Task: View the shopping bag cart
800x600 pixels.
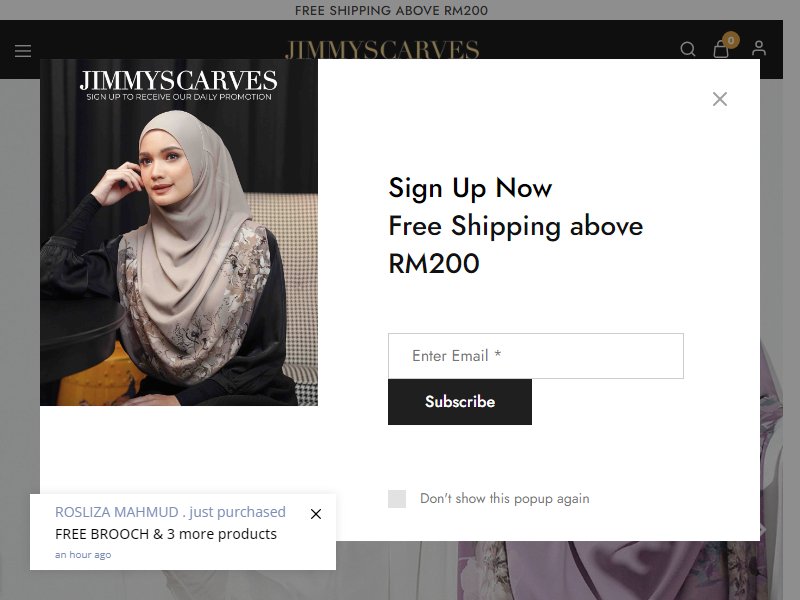Action: click(721, 49)
